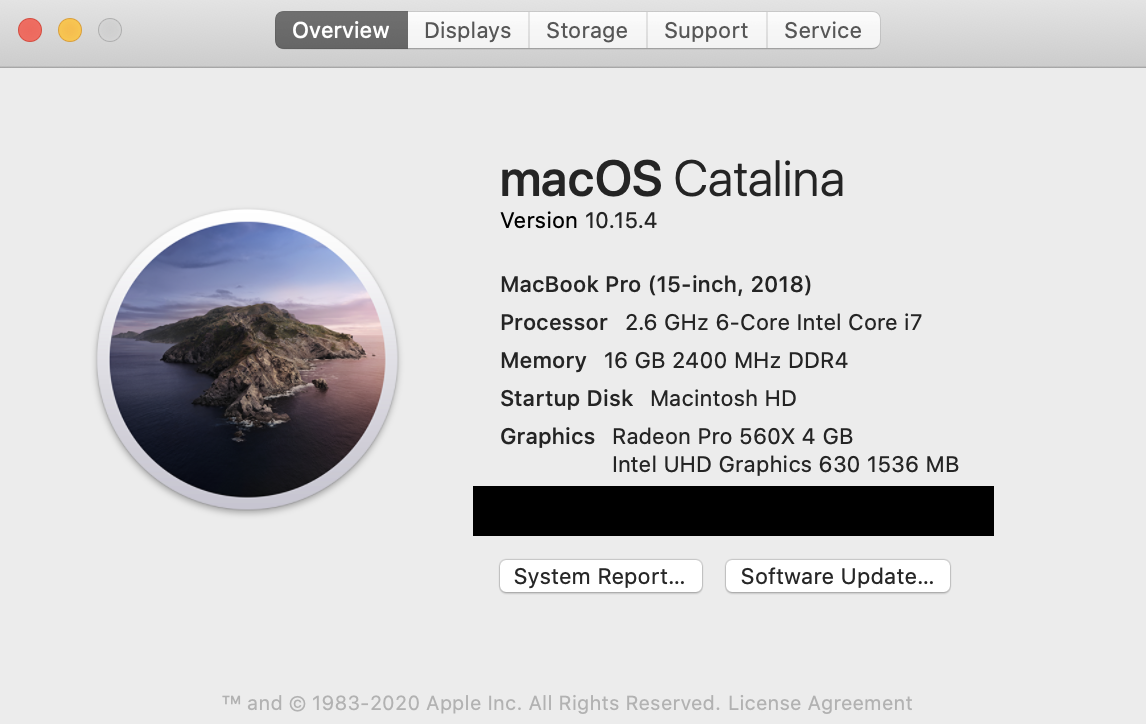1146x724 pixels.
Task: Close the About This Mac window
Action: [30, 30]
